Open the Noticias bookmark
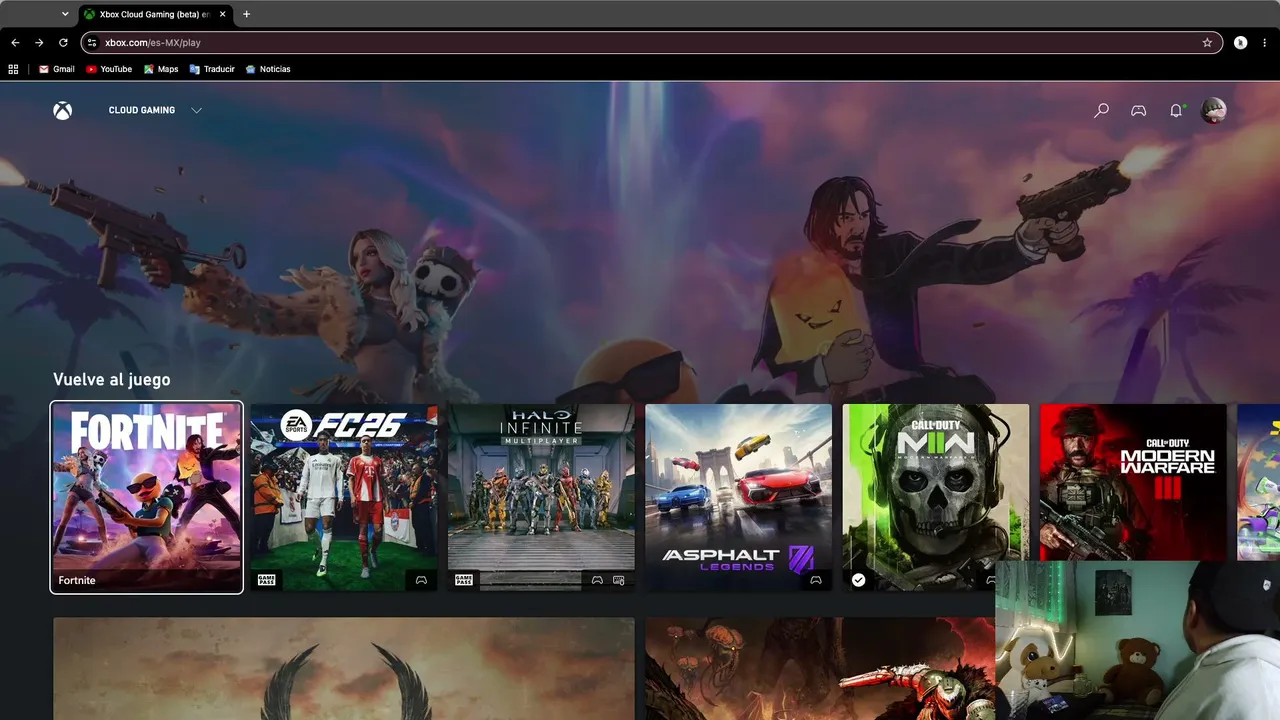 coord(268,69)
